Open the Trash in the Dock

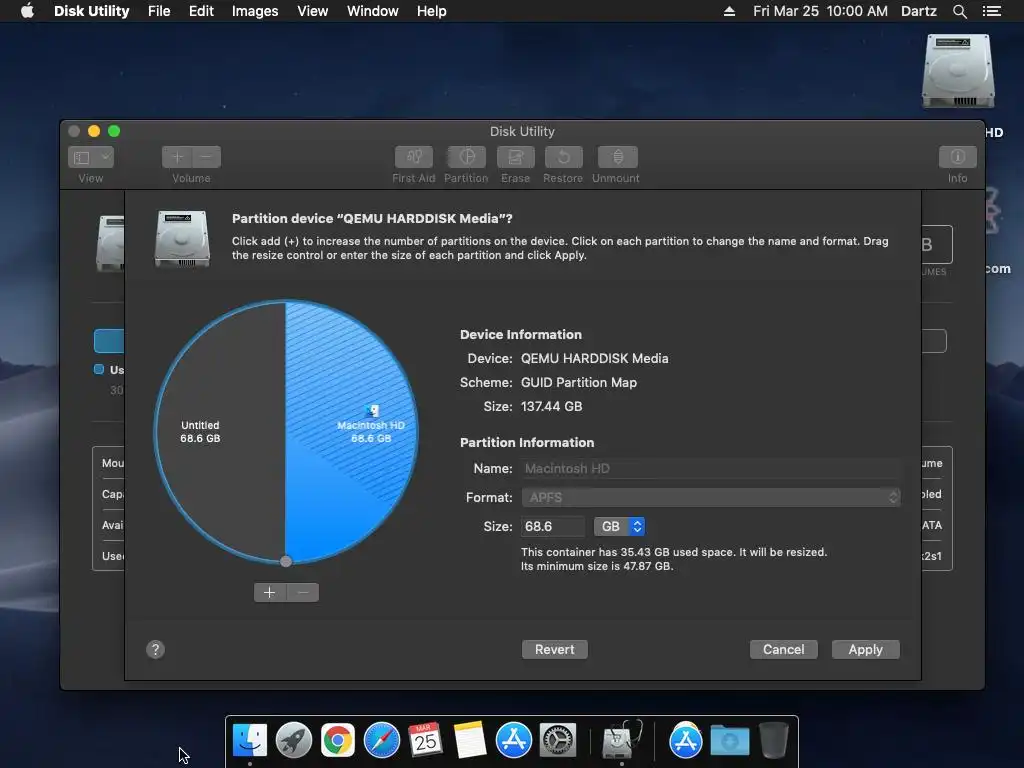774,741
